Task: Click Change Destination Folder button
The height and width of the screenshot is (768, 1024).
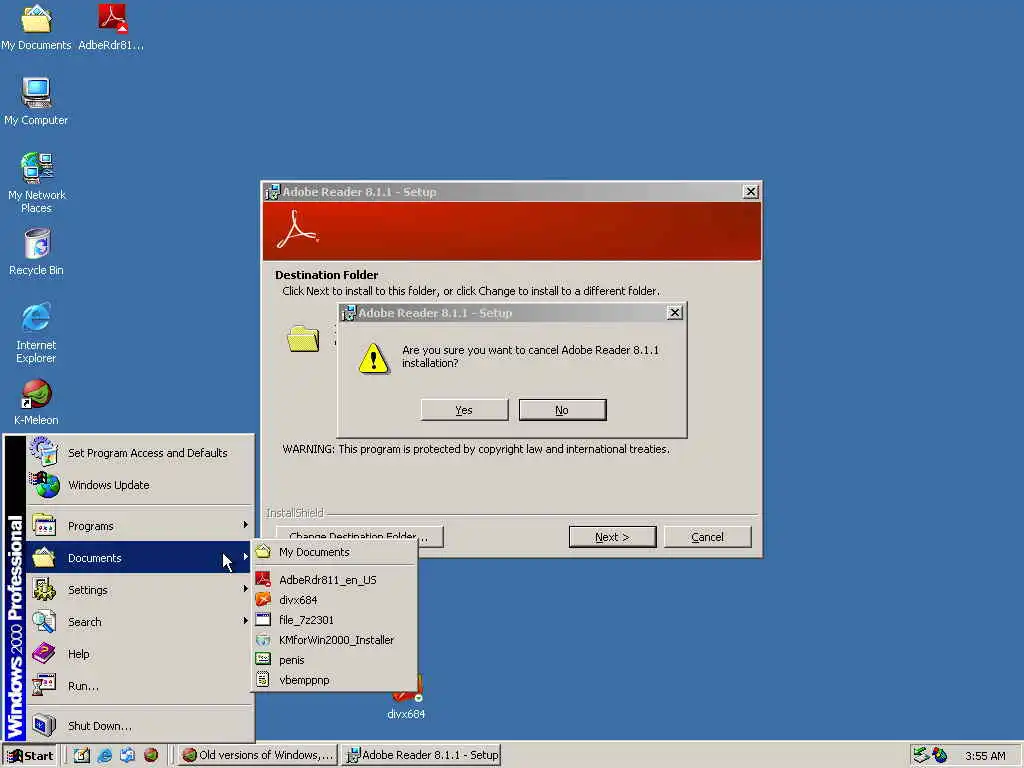Action: [x=360, y=537]
